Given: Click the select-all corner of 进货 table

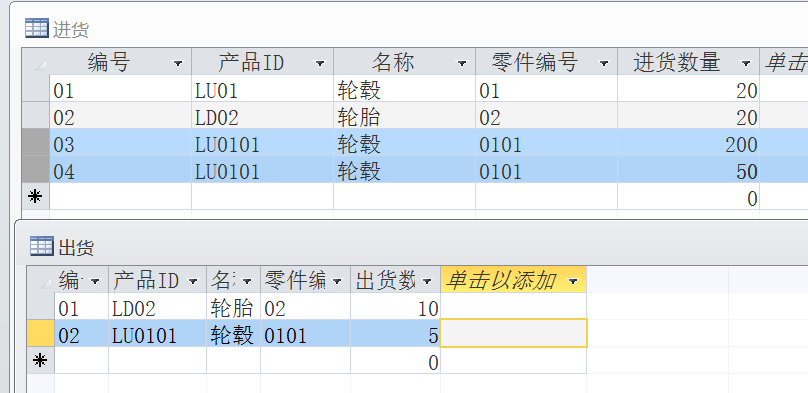Looking at the screenshot, I should 36,62.
